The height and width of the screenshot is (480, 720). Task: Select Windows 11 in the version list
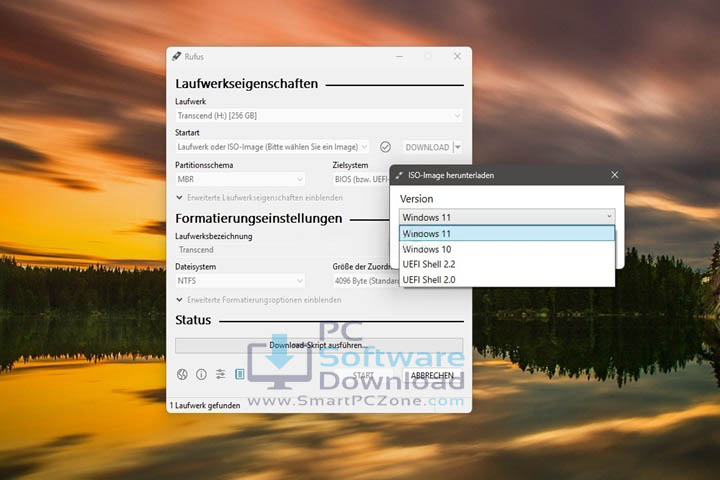[507, 233]
